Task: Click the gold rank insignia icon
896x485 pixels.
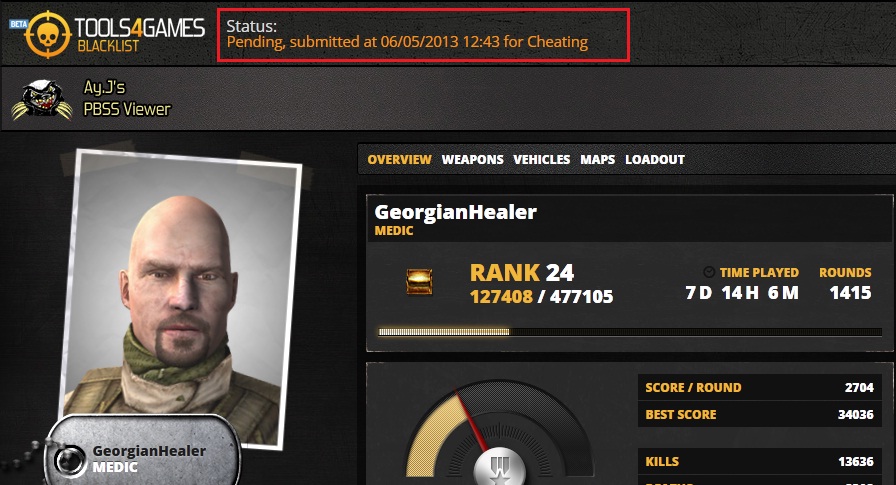Action: pyautogui.click(x=419, y=282)
